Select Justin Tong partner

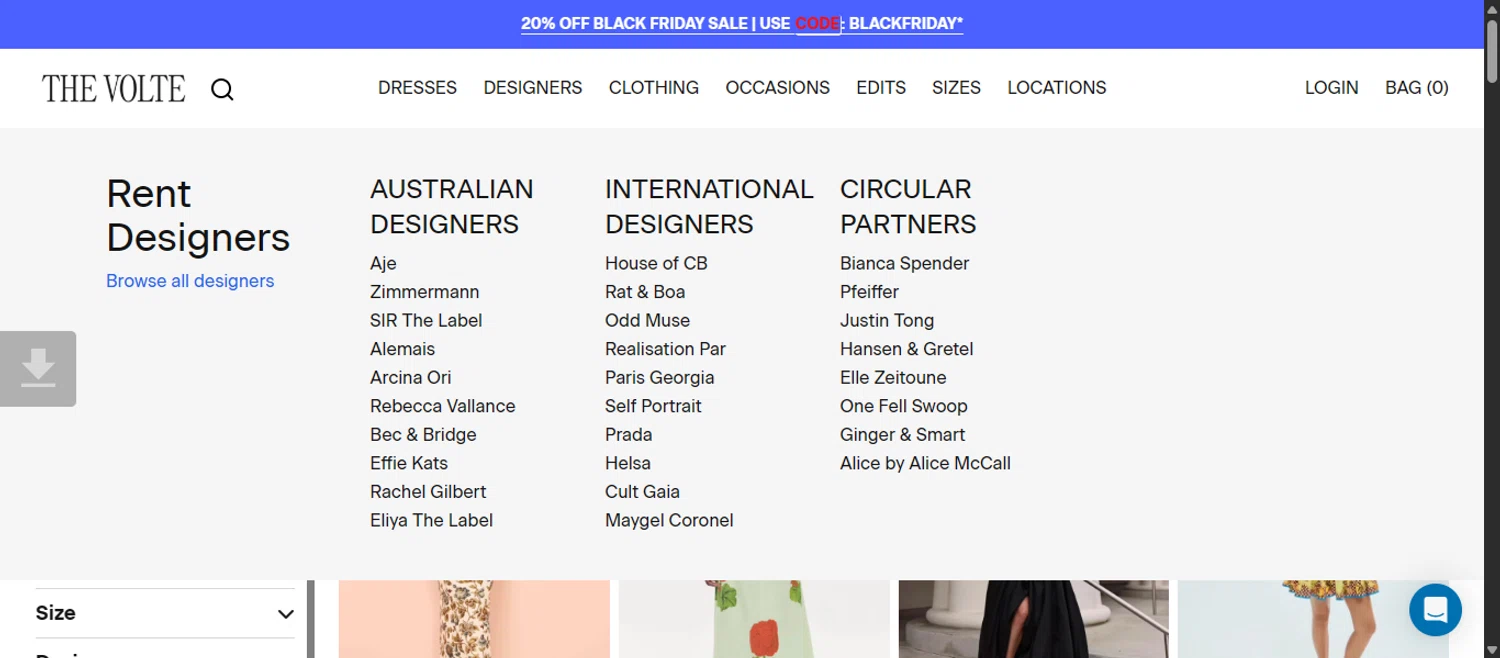(887, 320)
